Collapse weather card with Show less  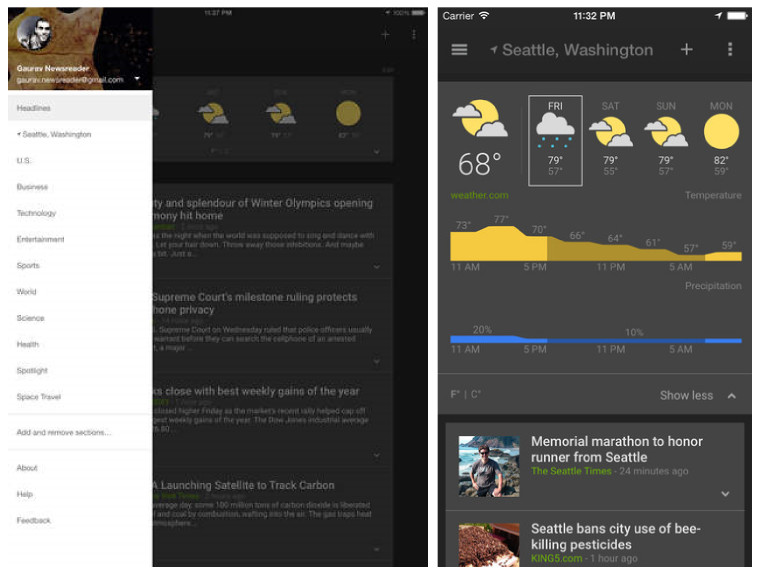point(697,395)
